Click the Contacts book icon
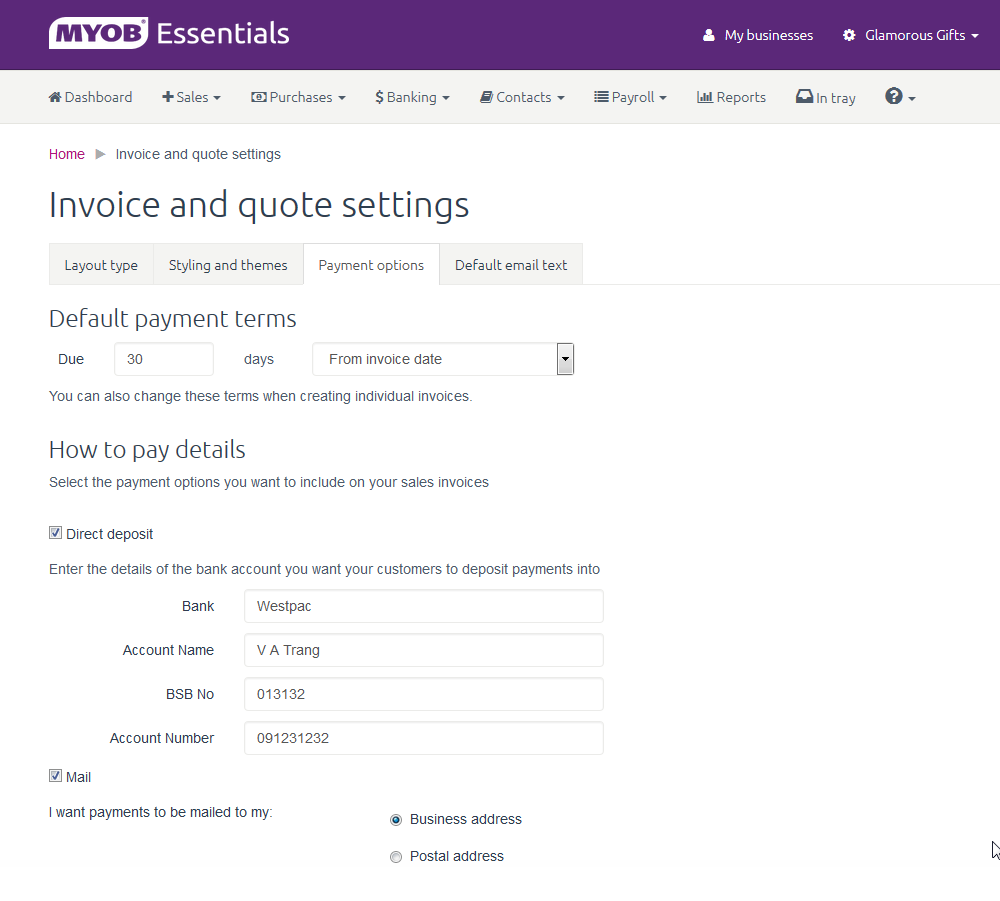Image resolution: width=1000 pixels, height=901 pixels. point(486,97)
